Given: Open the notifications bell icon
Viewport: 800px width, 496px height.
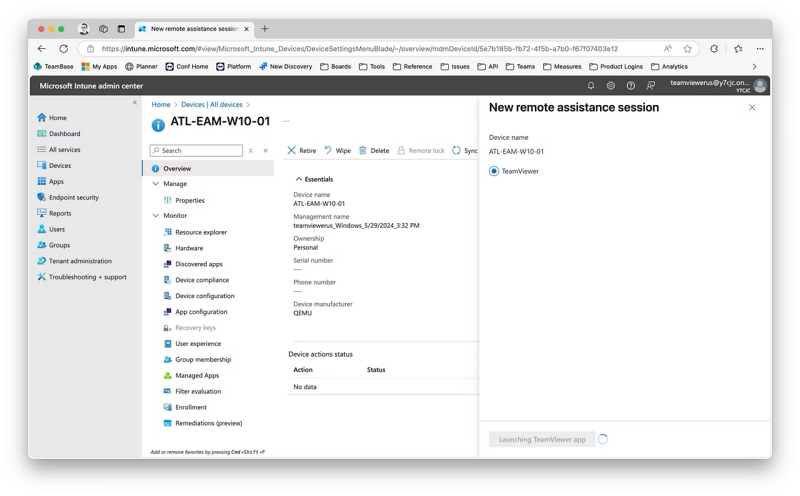Looking at the screenshot, I should click(x=591, y=86).
